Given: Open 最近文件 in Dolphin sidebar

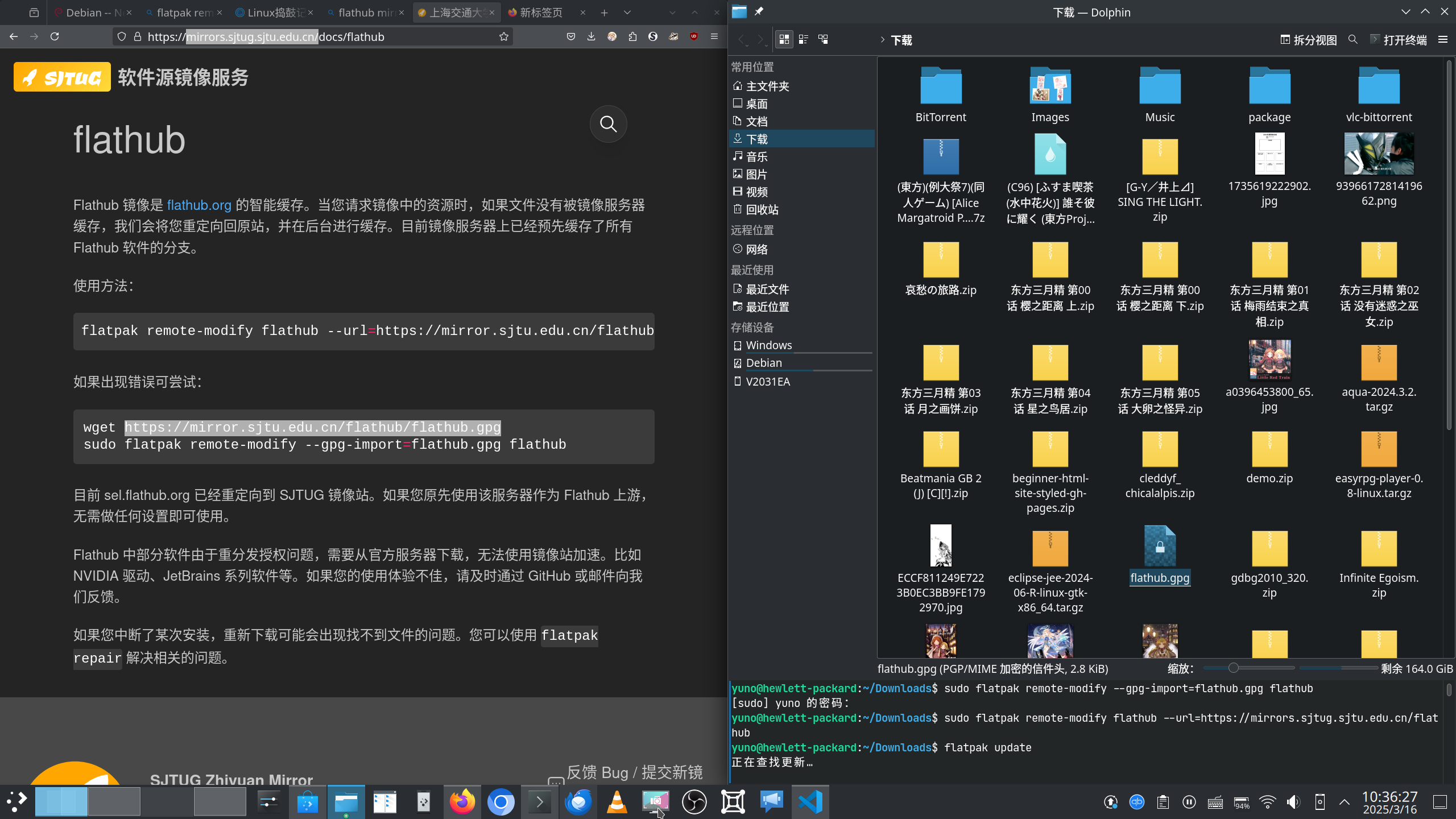Looking at the screenshot, I should (802, 289).
